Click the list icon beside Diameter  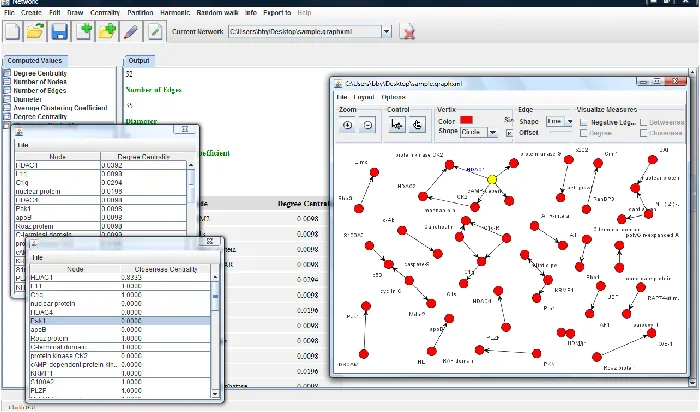coord(7,99)
